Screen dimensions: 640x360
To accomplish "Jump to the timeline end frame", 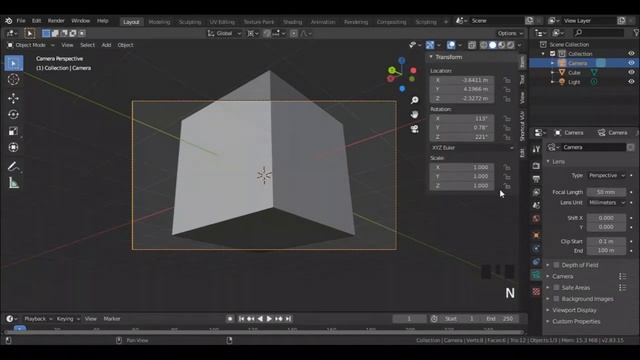I will click(288, 319).
